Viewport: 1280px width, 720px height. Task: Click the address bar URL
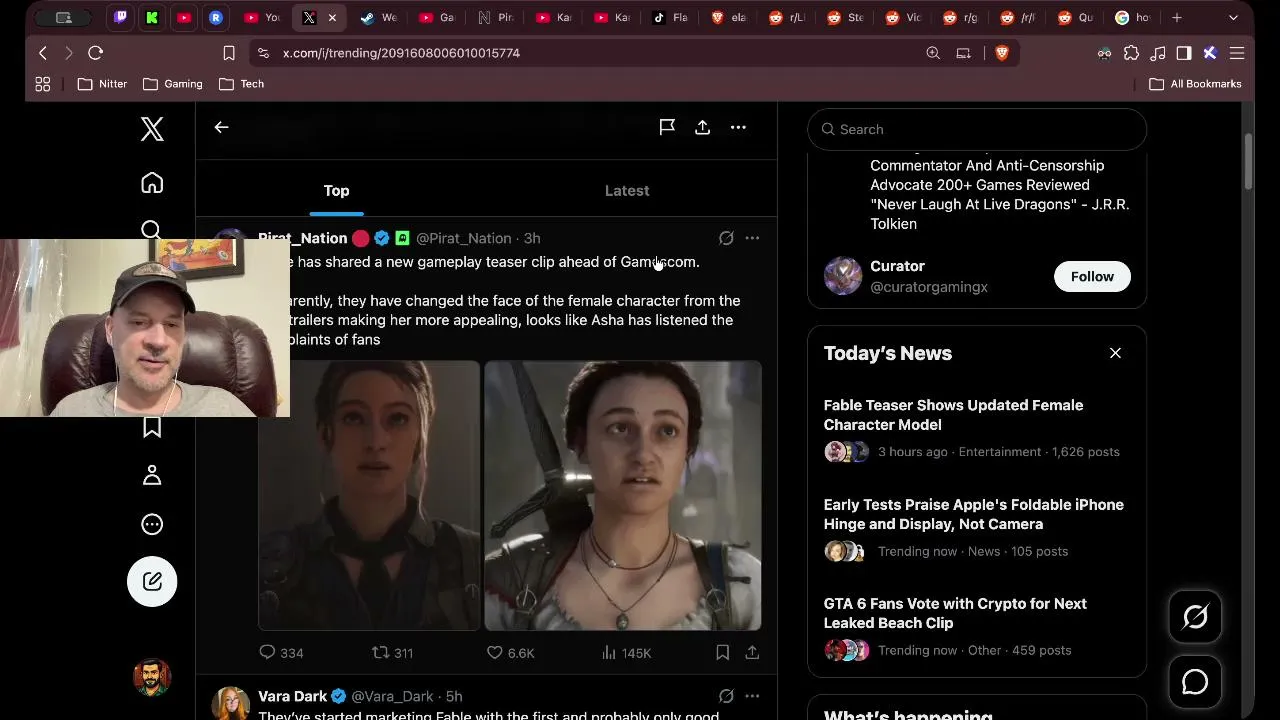tap(401, 53)
